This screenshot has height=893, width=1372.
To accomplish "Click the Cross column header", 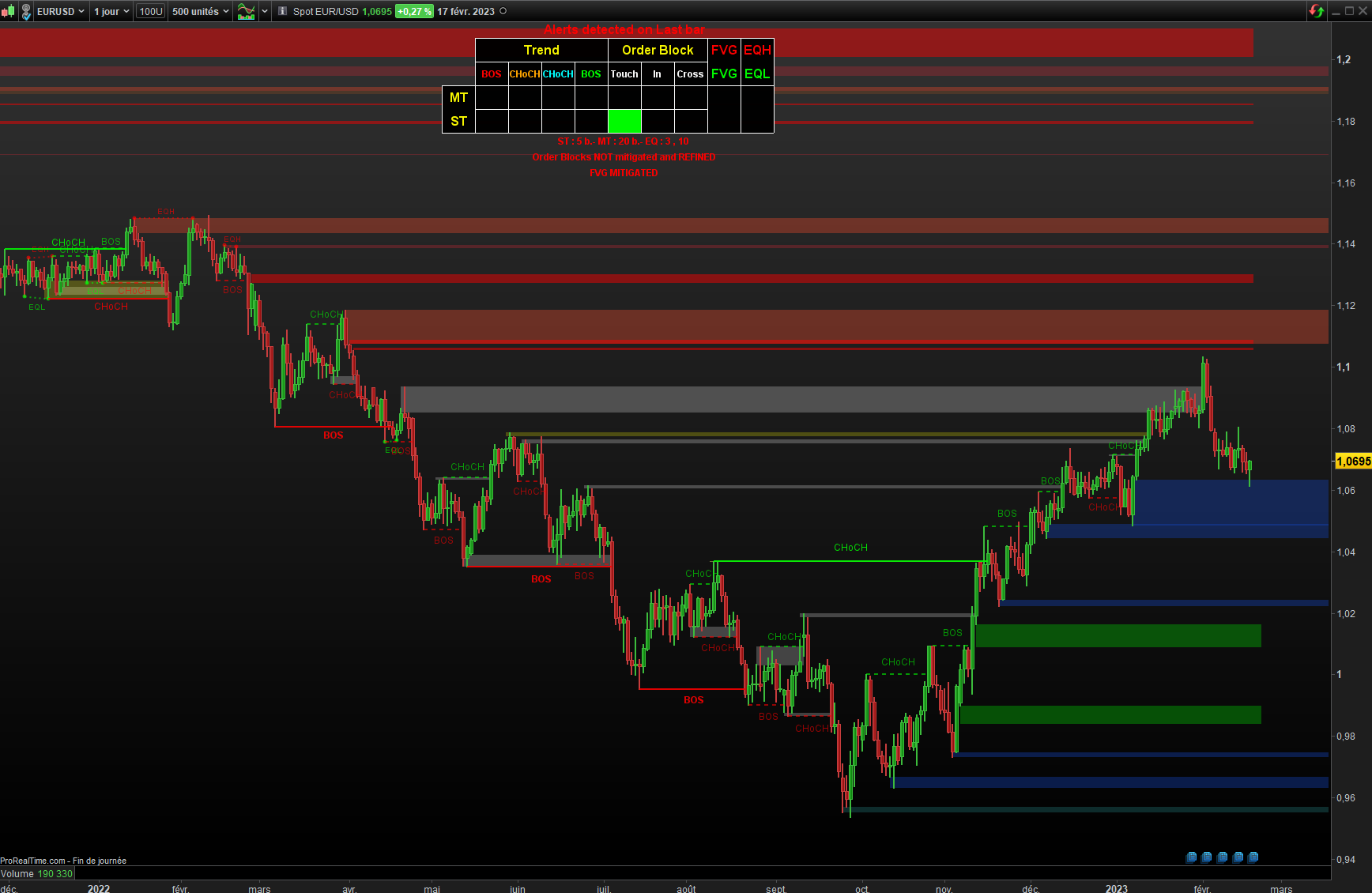I will (x=690, y=73).
